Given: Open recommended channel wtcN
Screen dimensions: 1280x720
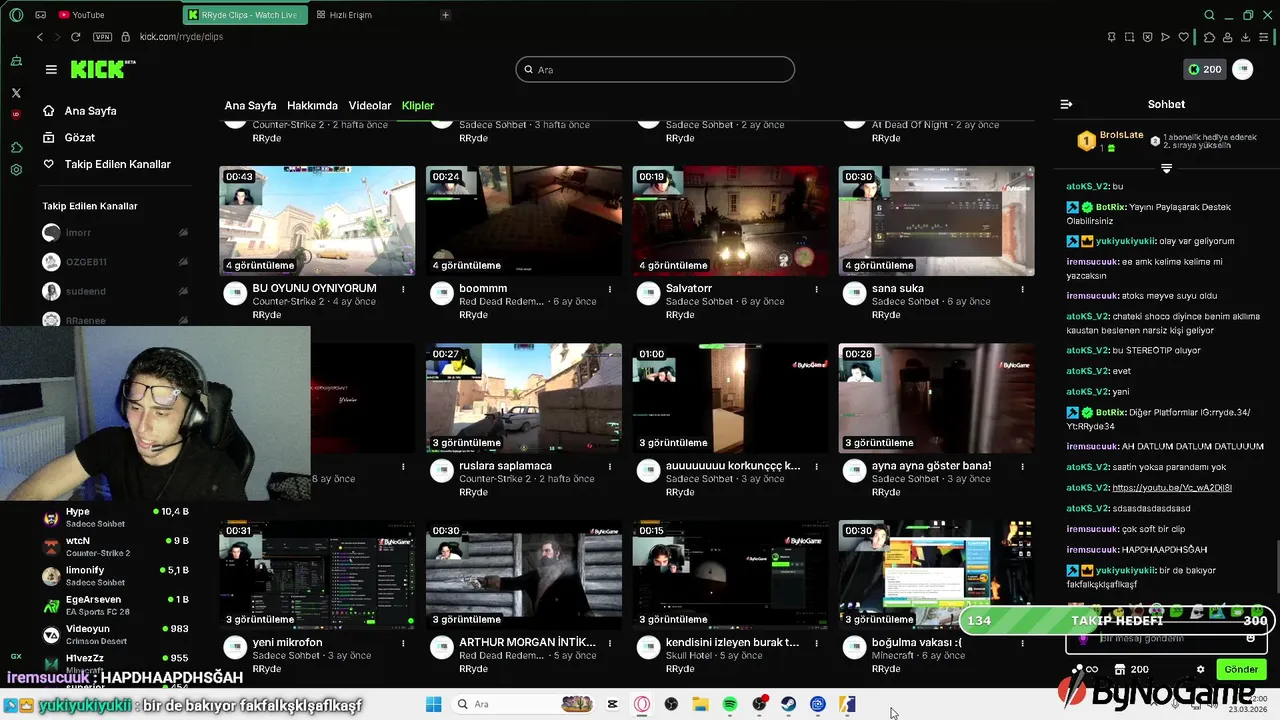Looking at the screenshot, I should (x=115, y=547).
